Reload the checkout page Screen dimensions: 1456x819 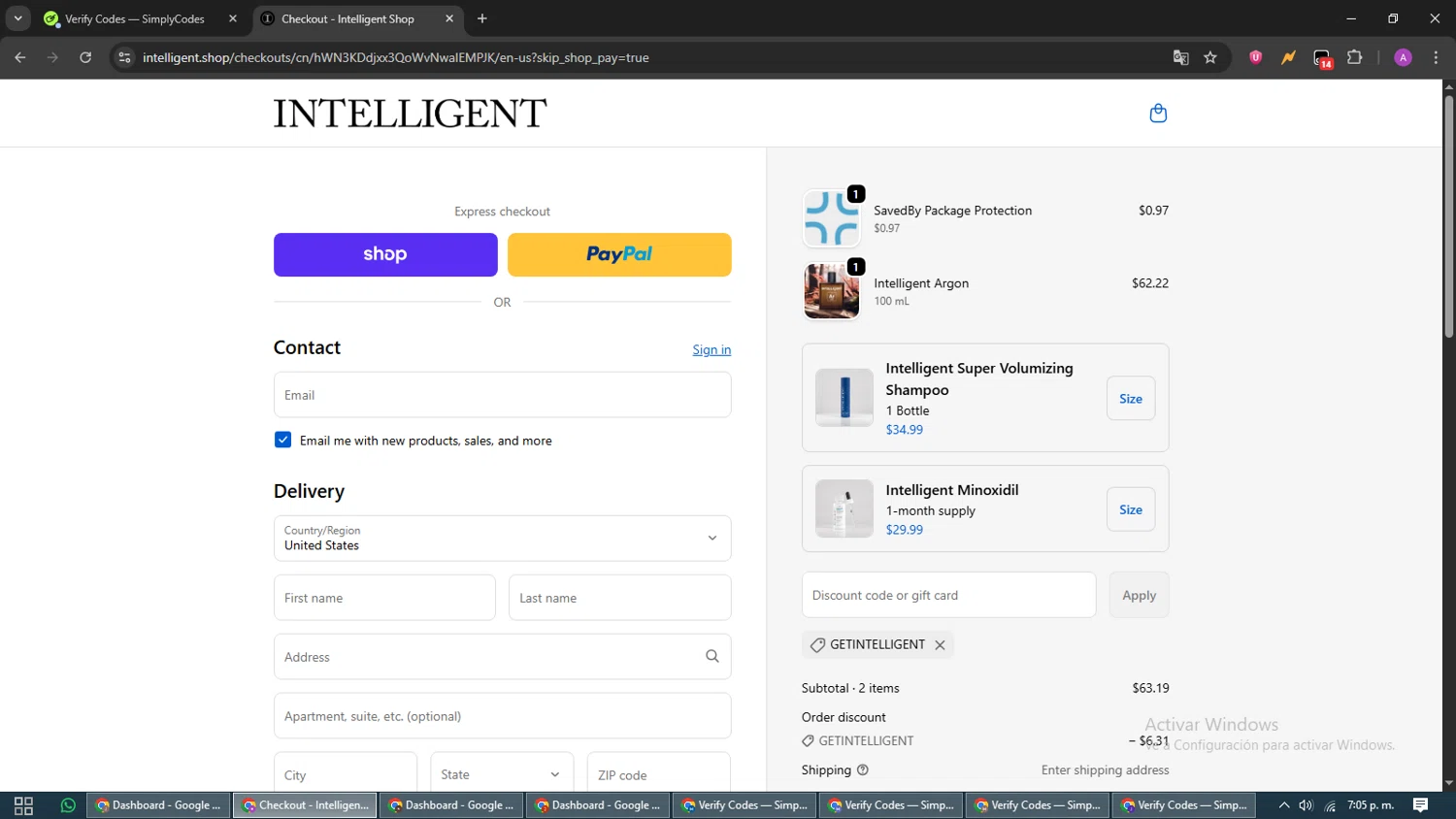[x=85, y=57]
